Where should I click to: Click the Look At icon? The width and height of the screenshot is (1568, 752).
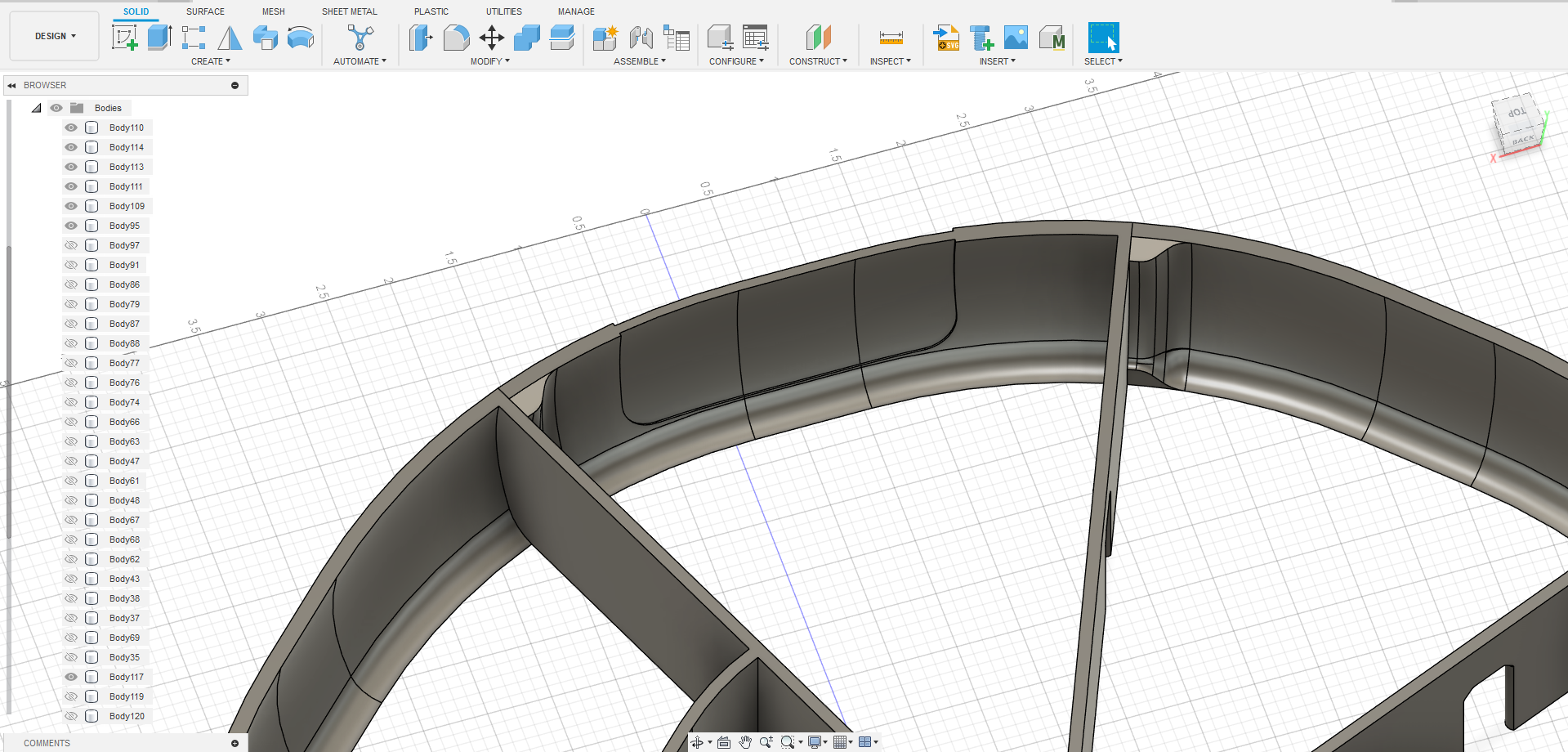pos(724,742)
